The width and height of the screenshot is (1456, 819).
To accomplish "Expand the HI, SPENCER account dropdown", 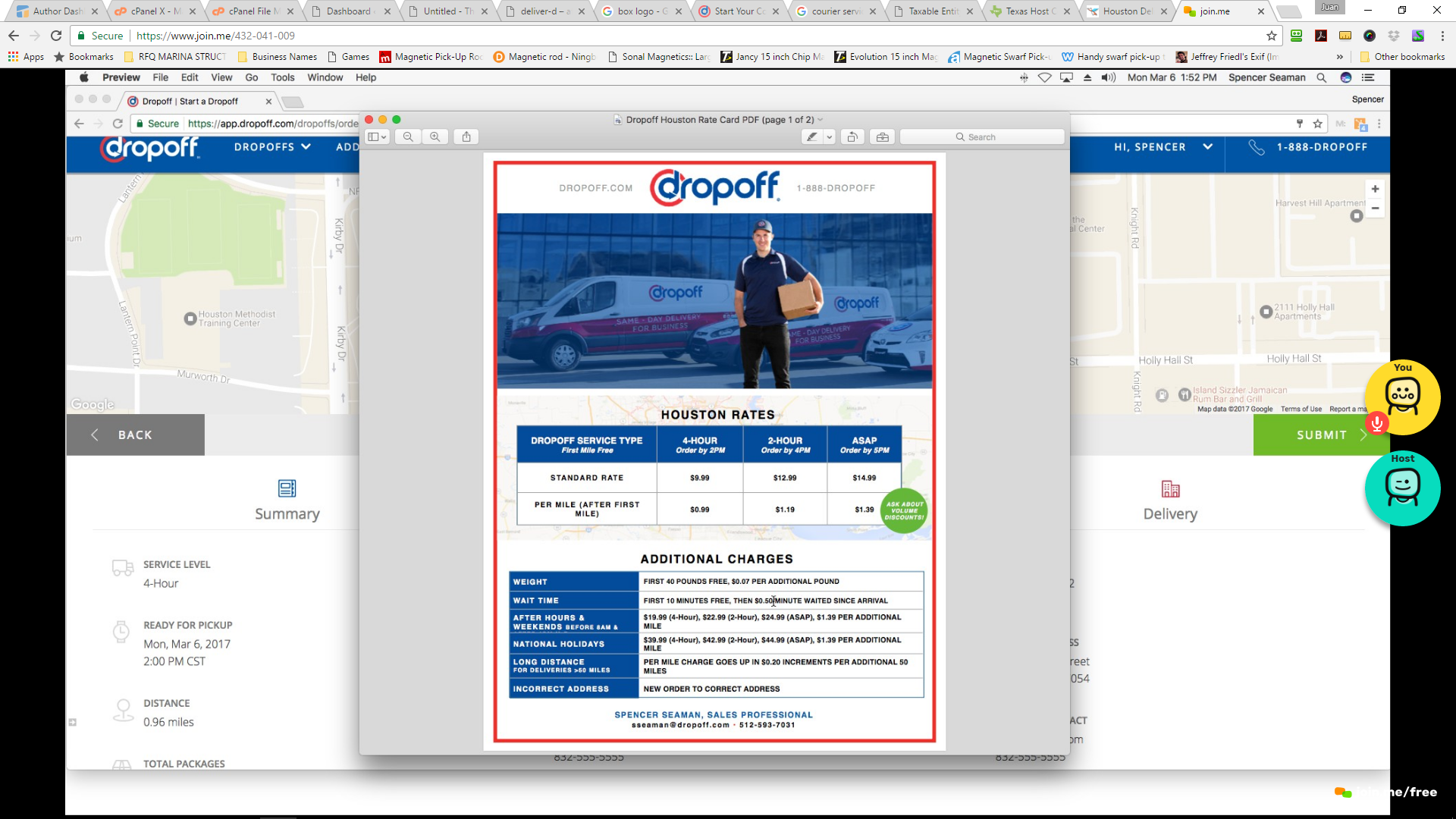I will tap(1163, 147).
